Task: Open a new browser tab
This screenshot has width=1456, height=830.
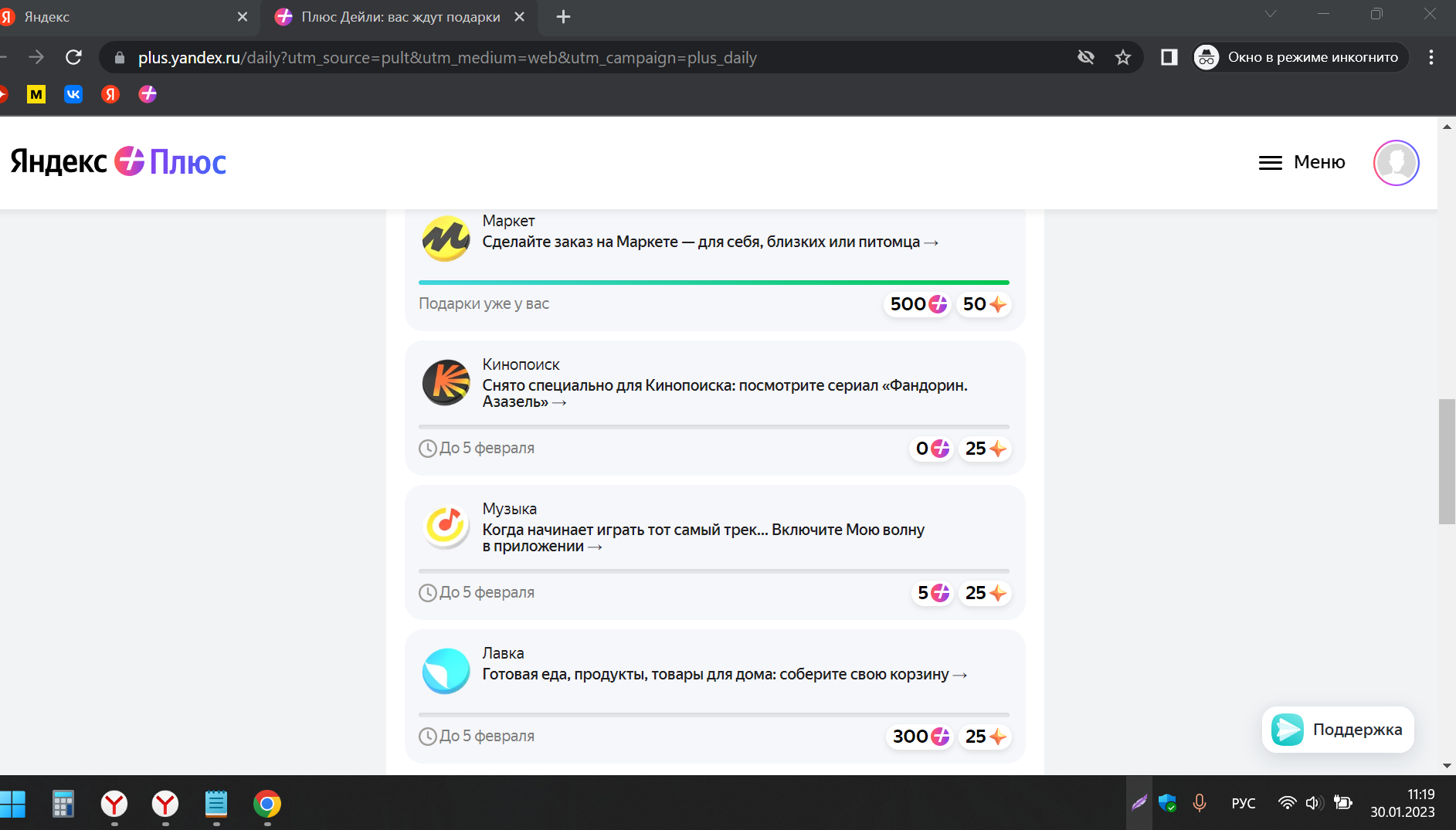Action: pos(563,17)
